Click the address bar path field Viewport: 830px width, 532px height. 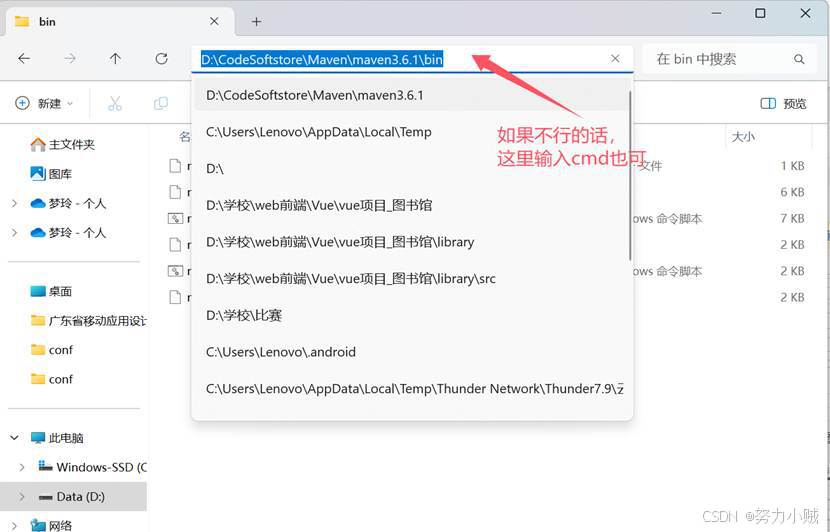tap(400, 59)
